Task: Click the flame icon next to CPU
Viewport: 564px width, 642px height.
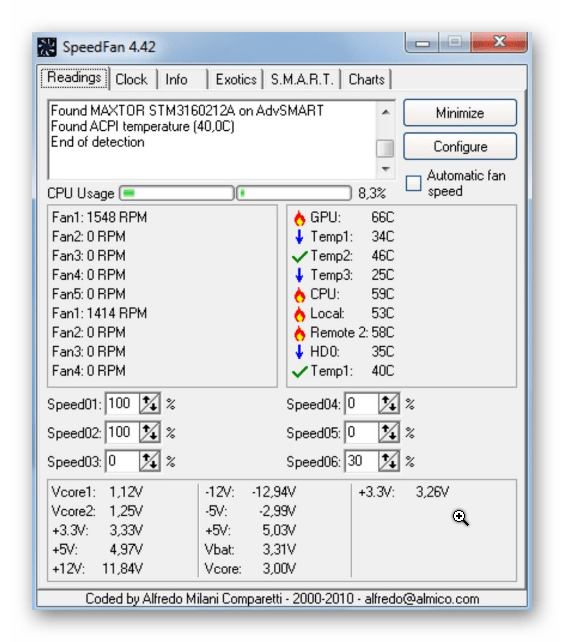Action: tap(299, 294)
